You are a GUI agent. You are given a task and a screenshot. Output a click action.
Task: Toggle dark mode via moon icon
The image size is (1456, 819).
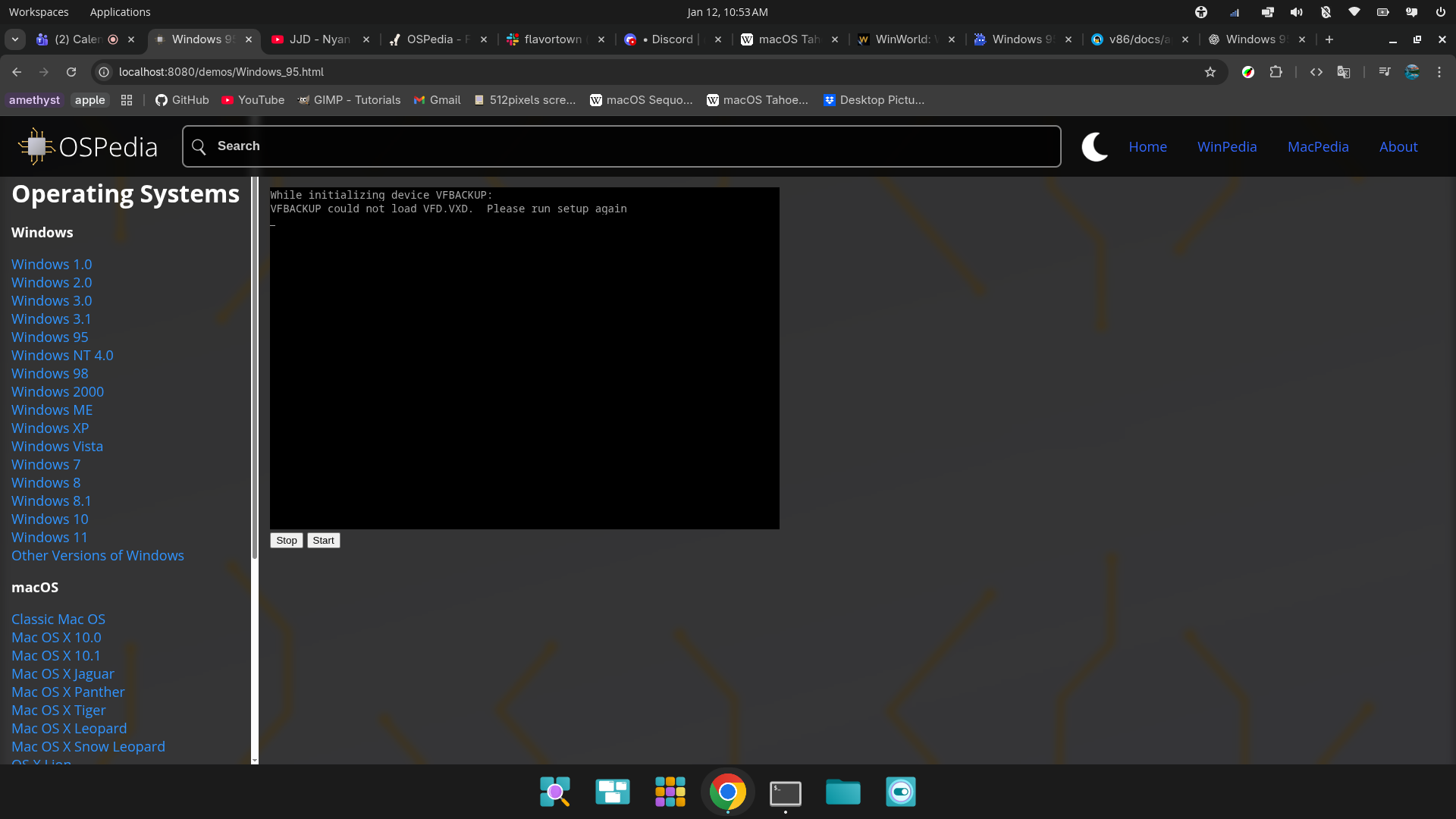(1094, 146)
